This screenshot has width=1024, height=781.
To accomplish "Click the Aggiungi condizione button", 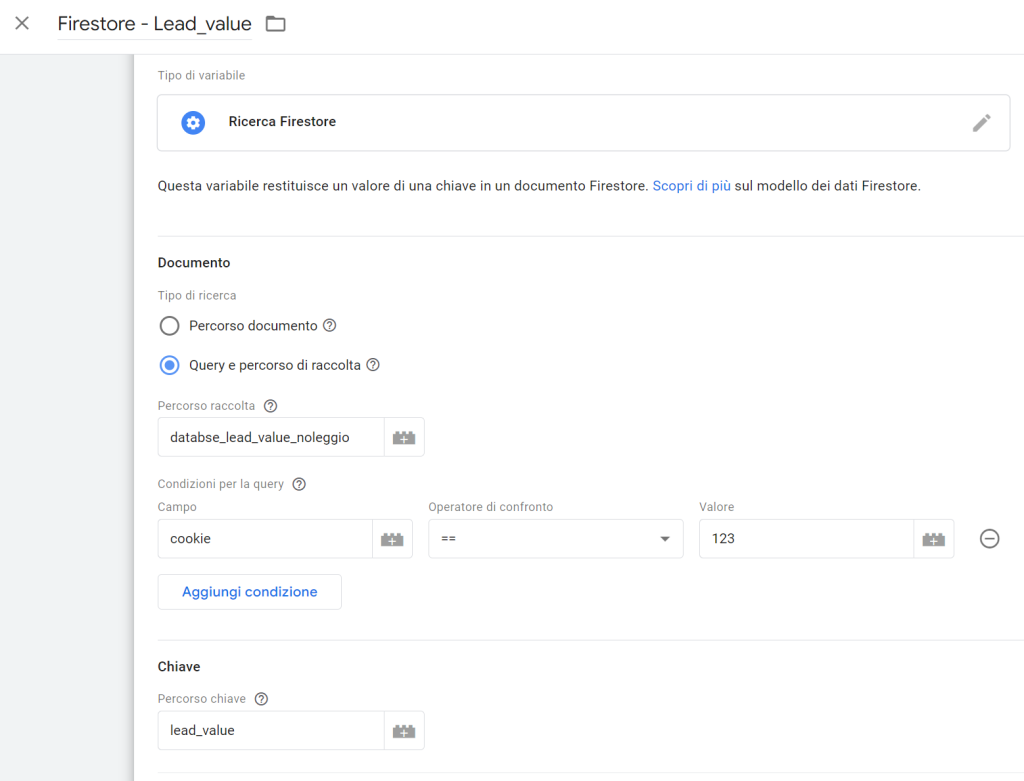I will [x=249, y=592].
